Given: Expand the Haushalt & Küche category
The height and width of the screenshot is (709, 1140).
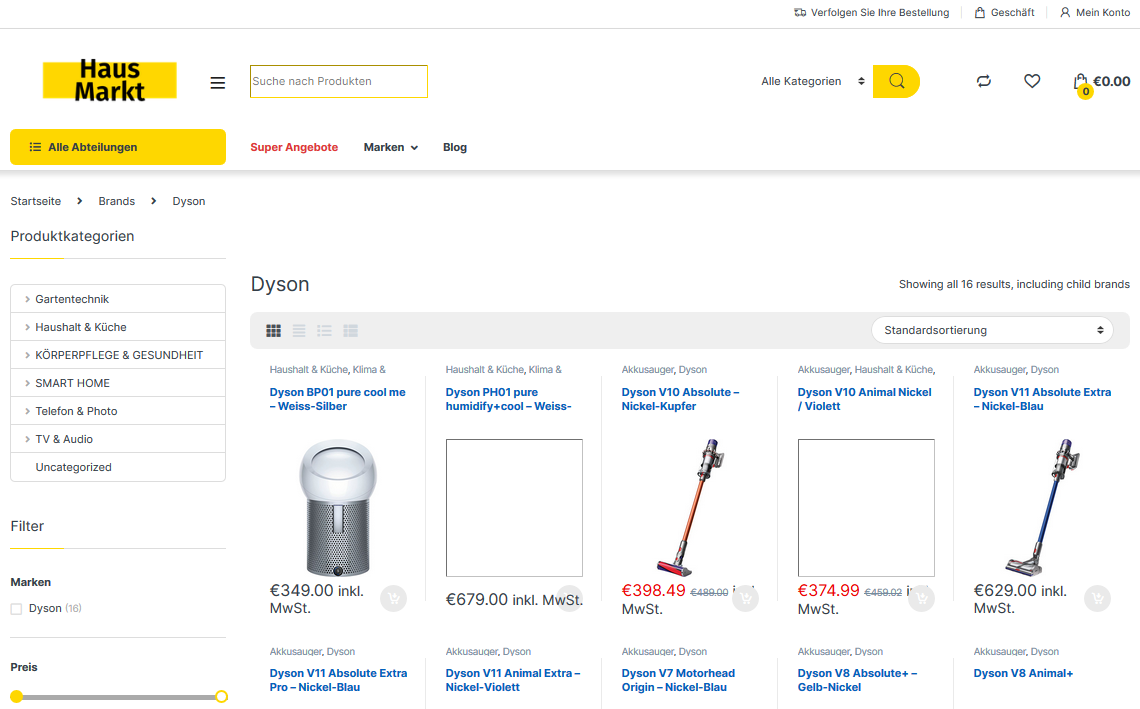Looking at the screenshot, I should 27,327.
